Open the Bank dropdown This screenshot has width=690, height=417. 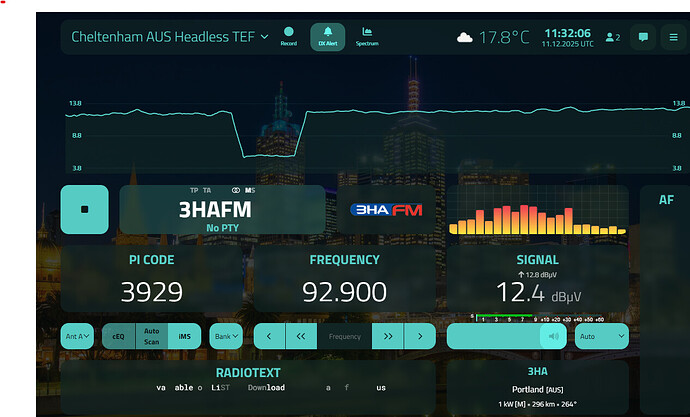(226, 337)
